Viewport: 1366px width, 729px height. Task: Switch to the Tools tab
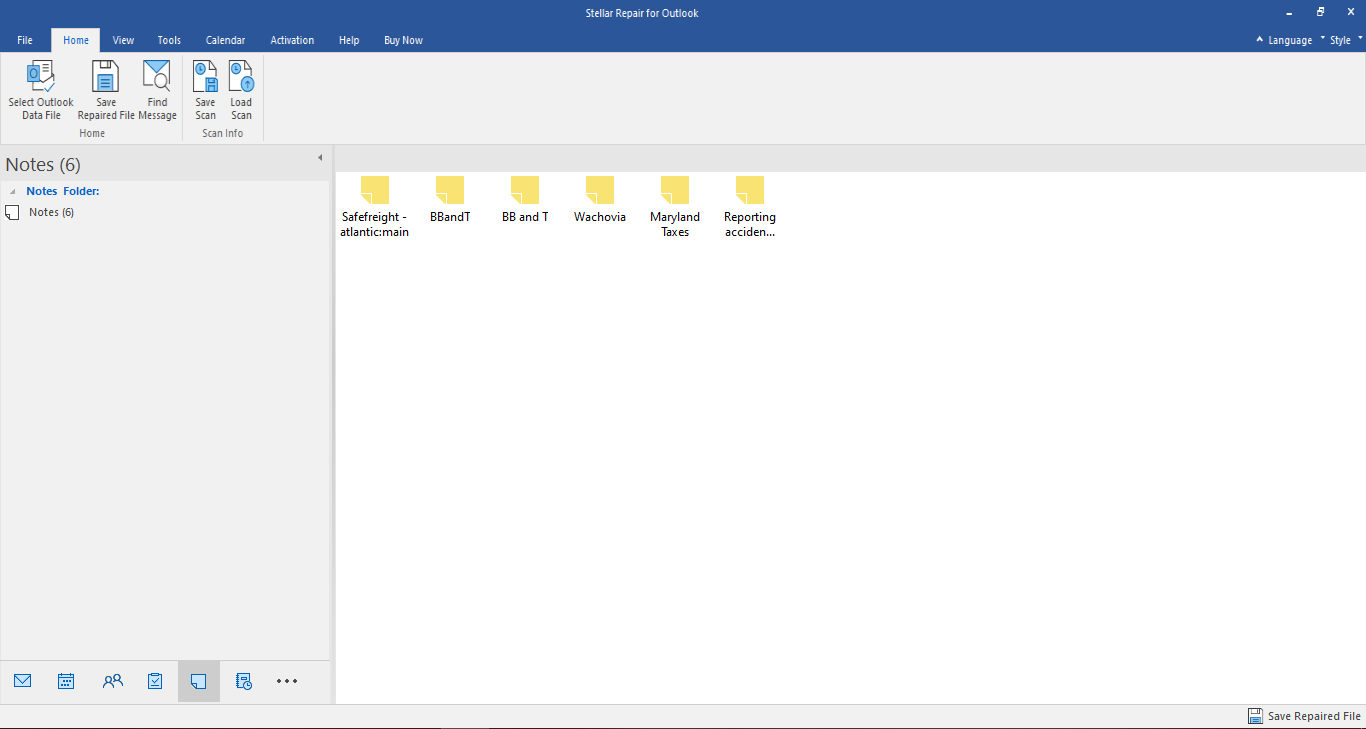169,40
